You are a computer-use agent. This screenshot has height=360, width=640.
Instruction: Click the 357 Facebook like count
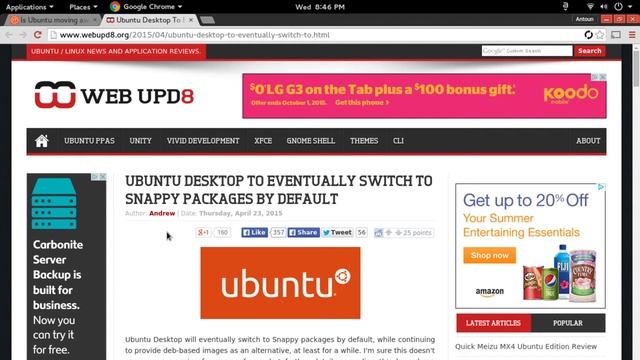(x=278, y=232)
